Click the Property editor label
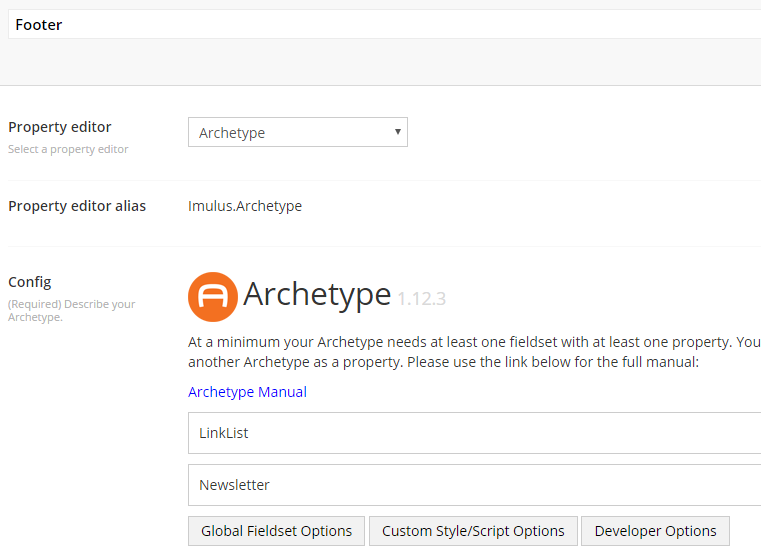The width and height of the screenshot is (767, 550). click(60, 127)
